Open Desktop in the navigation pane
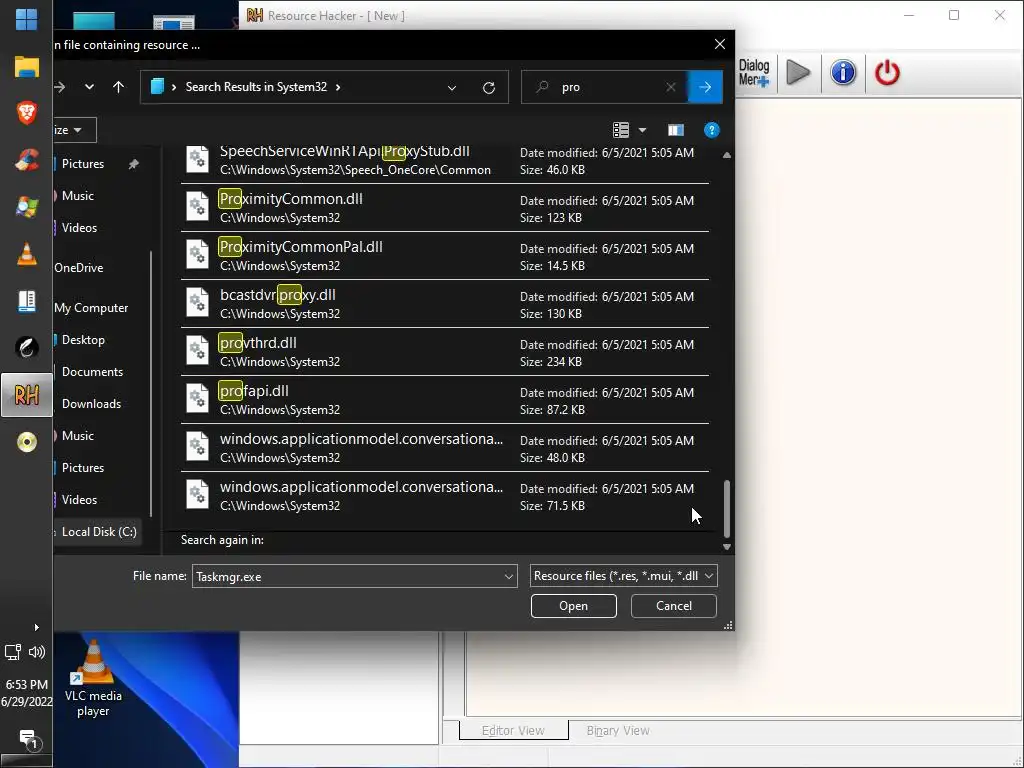The width and height of the screenshot is (1024, 768). [x=83, y=340]
